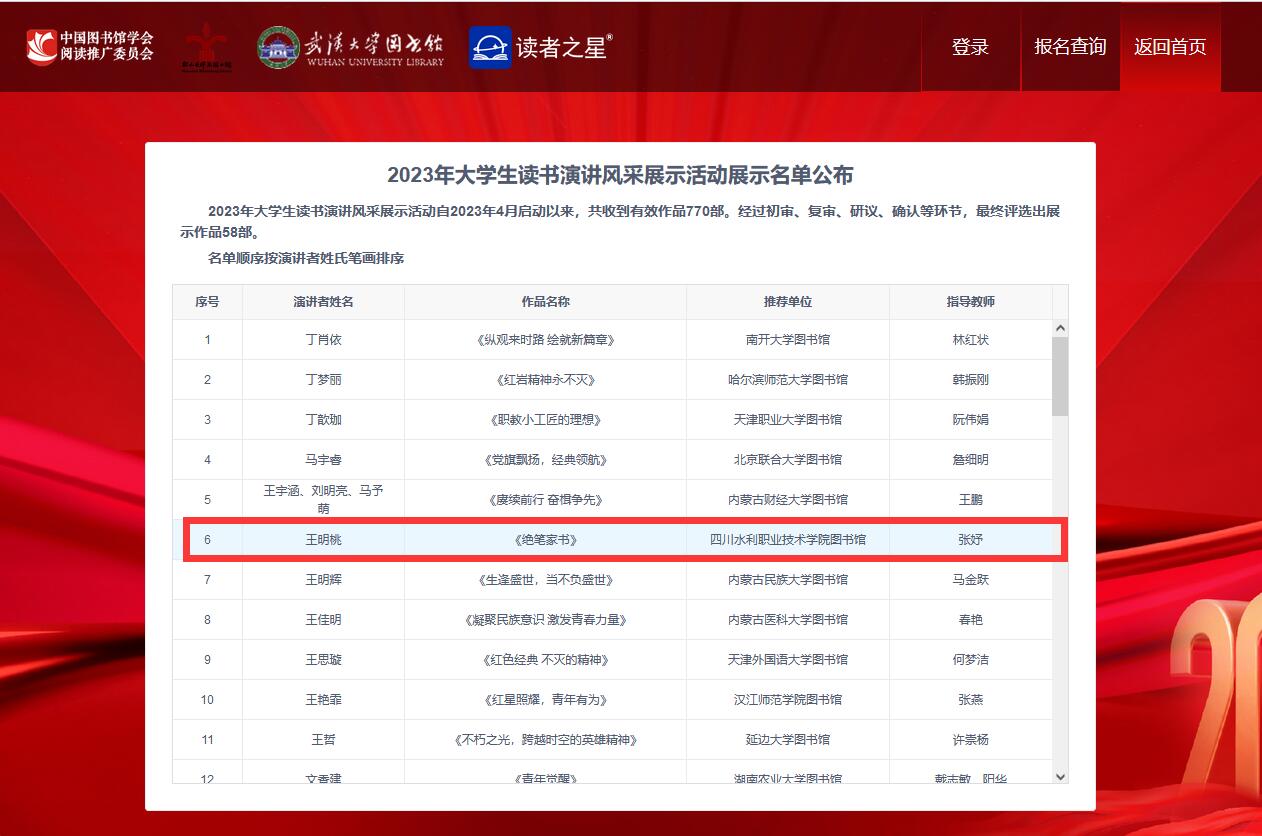1262x836 pixels.
Task: Select speaker name 王佳明
Action: tap(323, 620)
